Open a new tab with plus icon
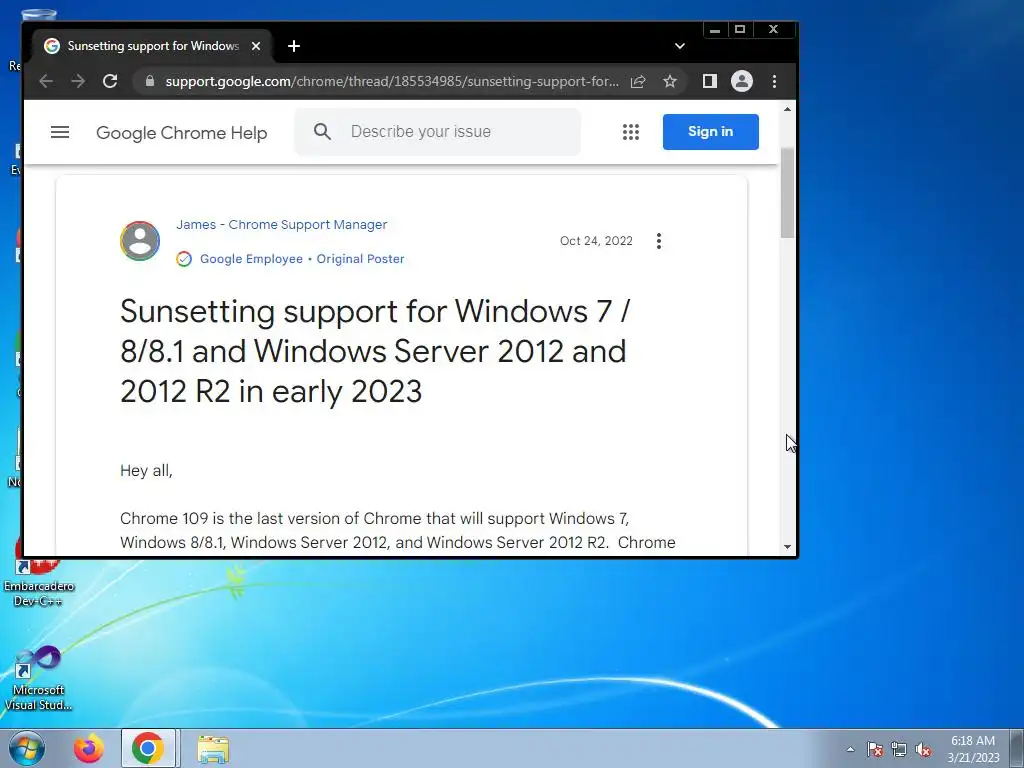Viewport: 1024px width, 768px height. point(294,46)
